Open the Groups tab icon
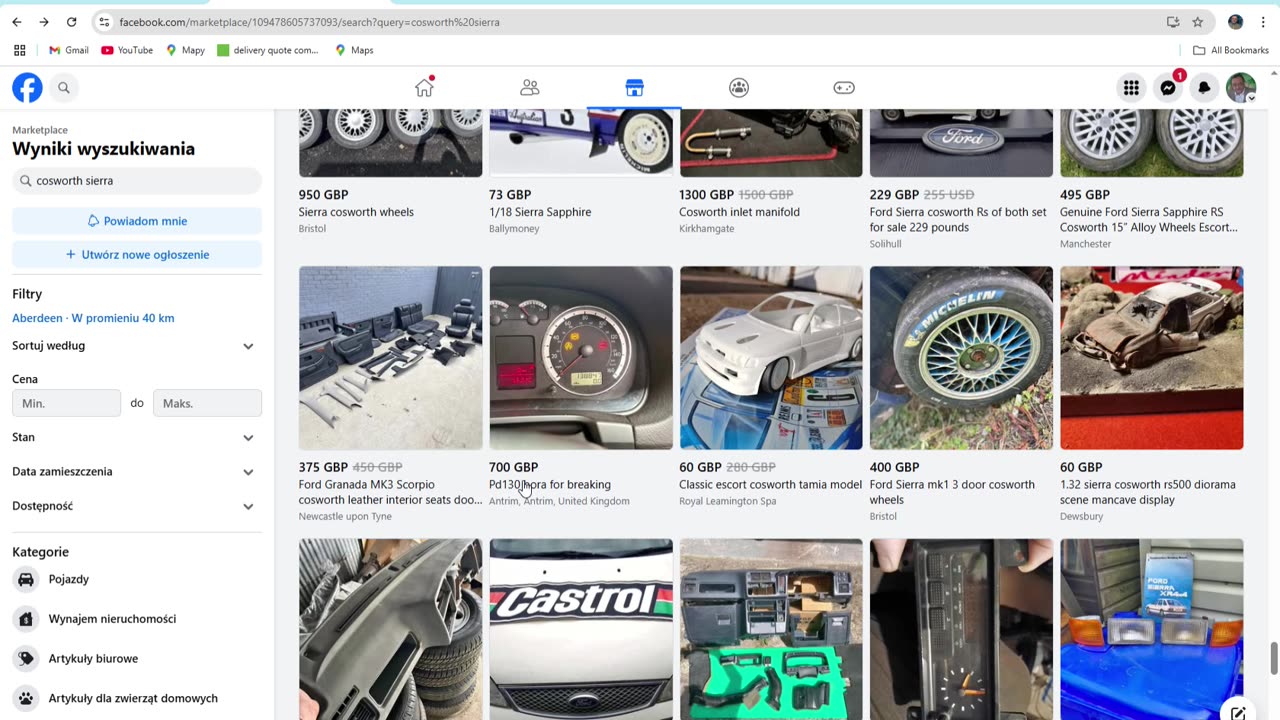Image resolution: width=1280 pixels, height=720 pixels. tap(739, 88)
